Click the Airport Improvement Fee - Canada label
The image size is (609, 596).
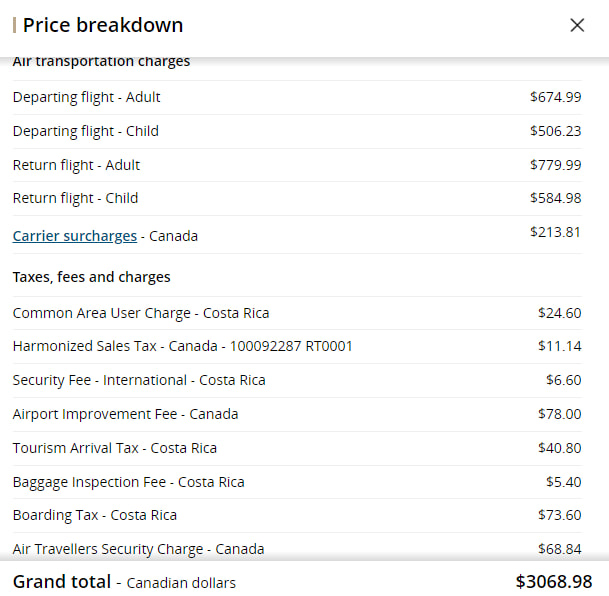coord(125,414)
